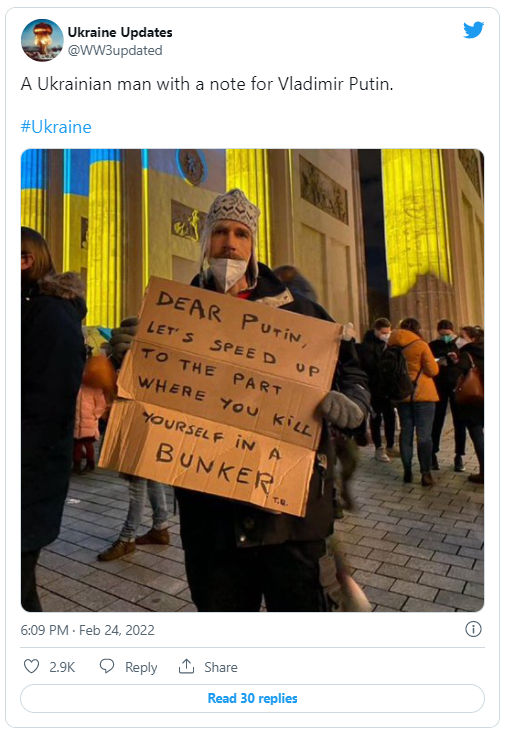Follow the #Ukraine hashtag link

(56, 127)
